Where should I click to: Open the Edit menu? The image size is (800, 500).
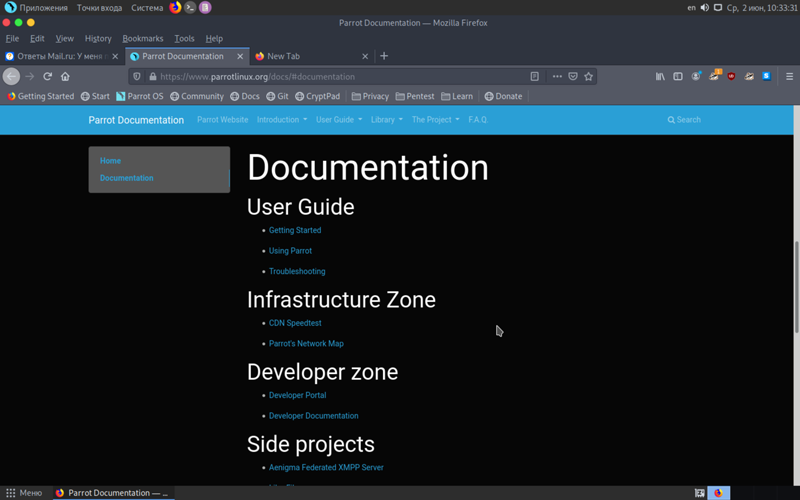point(37,39)
